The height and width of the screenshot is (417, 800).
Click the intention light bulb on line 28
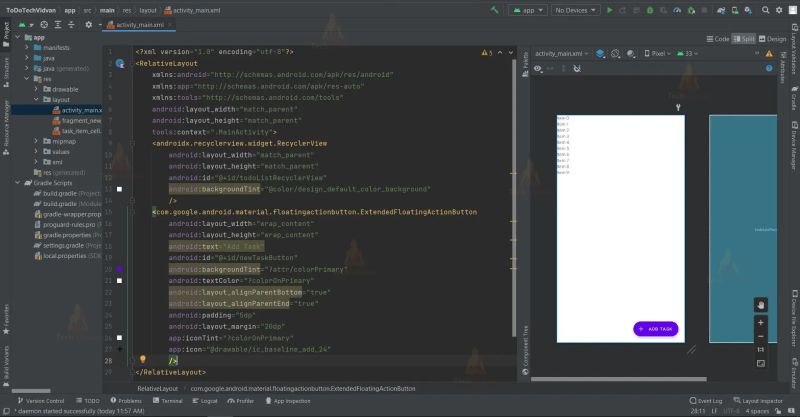click(x=143, y=359)
